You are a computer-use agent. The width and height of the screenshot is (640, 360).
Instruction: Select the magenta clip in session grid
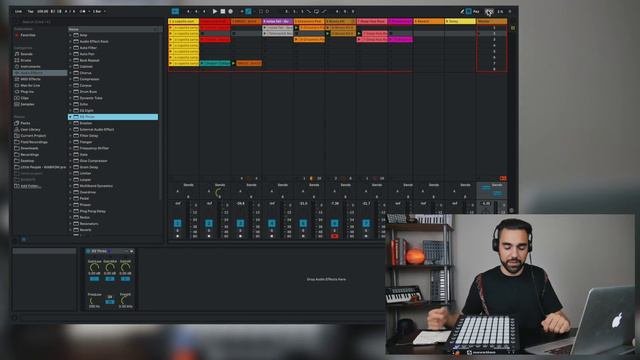coord(400,40)
